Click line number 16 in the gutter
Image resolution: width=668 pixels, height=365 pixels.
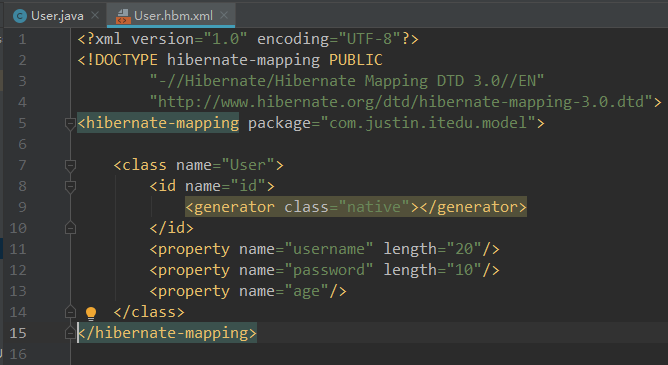pos(18,354)
